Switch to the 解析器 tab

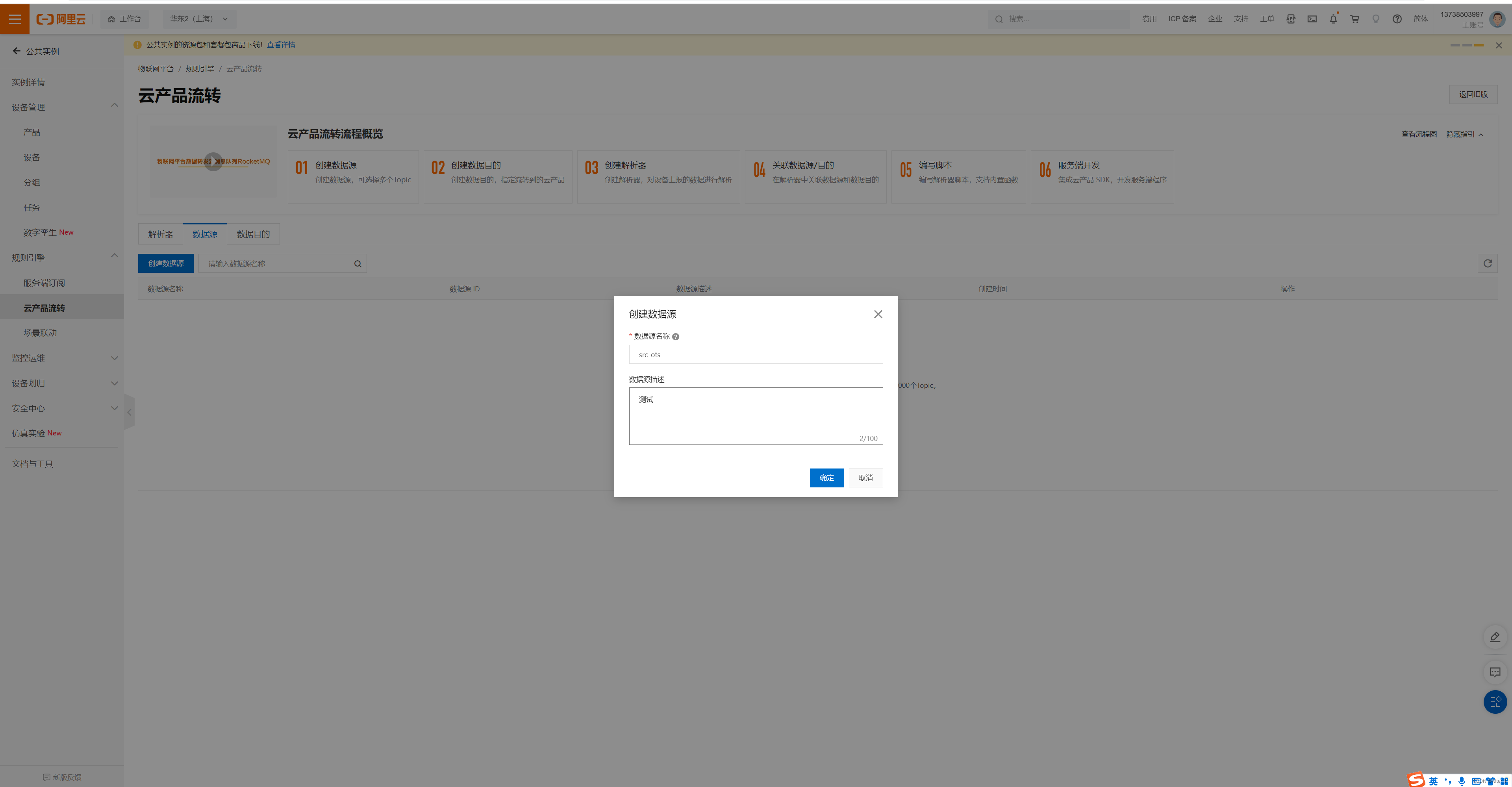coord(160,234)
